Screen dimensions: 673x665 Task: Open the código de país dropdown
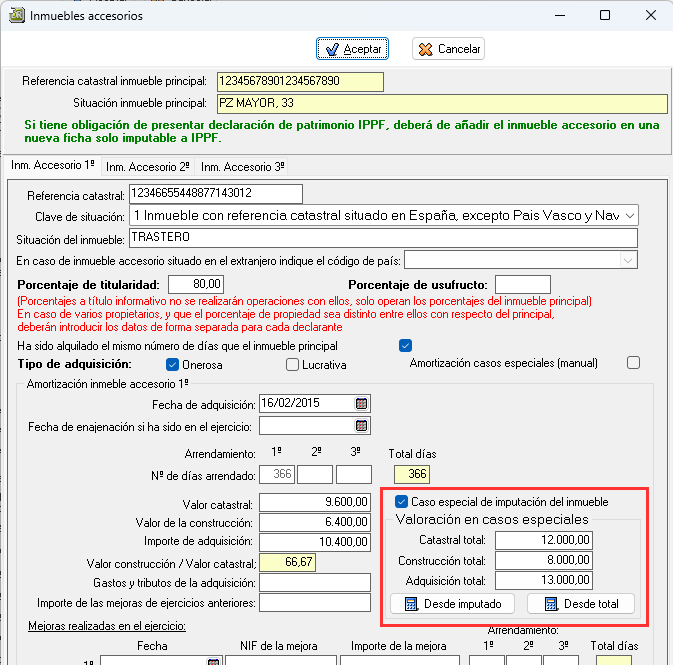coord(628,260)
